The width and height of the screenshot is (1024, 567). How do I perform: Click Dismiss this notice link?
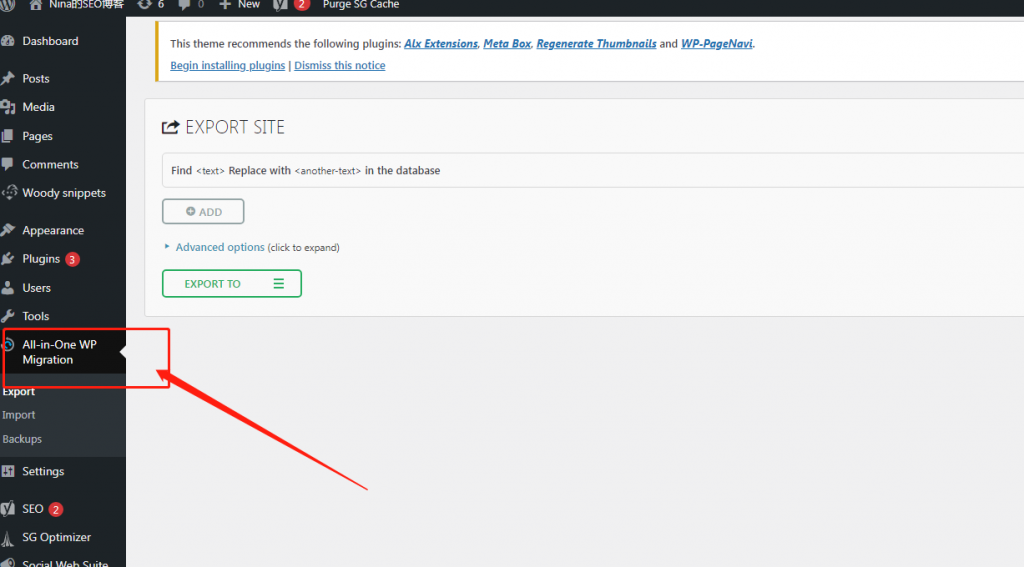(340, 65)
